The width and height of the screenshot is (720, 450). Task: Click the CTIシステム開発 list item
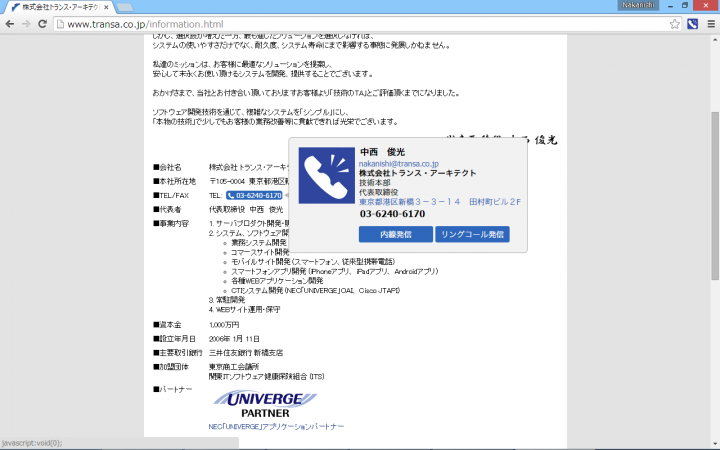[315, 290]
